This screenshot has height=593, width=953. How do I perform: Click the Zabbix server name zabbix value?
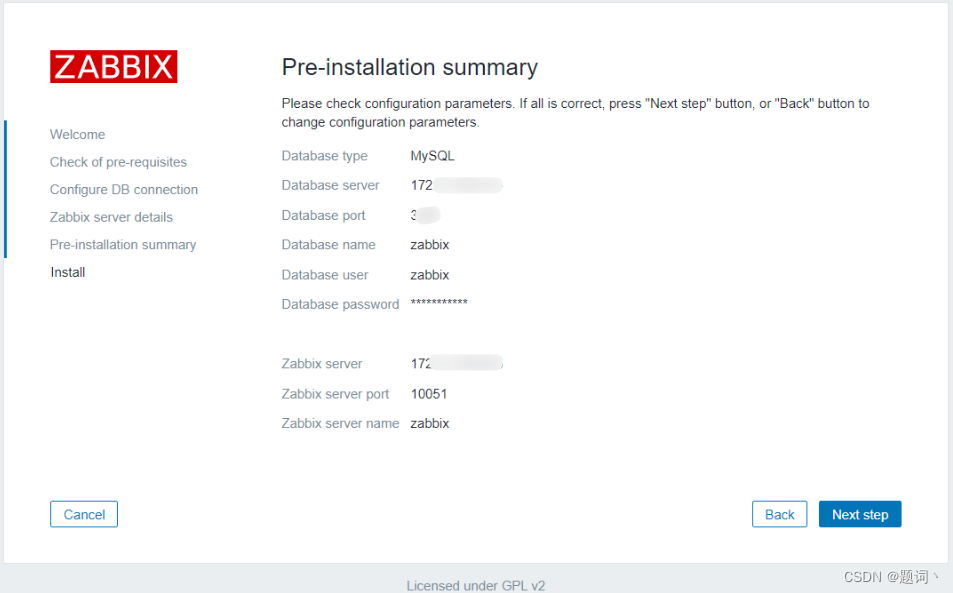click(x=429, y=422)
